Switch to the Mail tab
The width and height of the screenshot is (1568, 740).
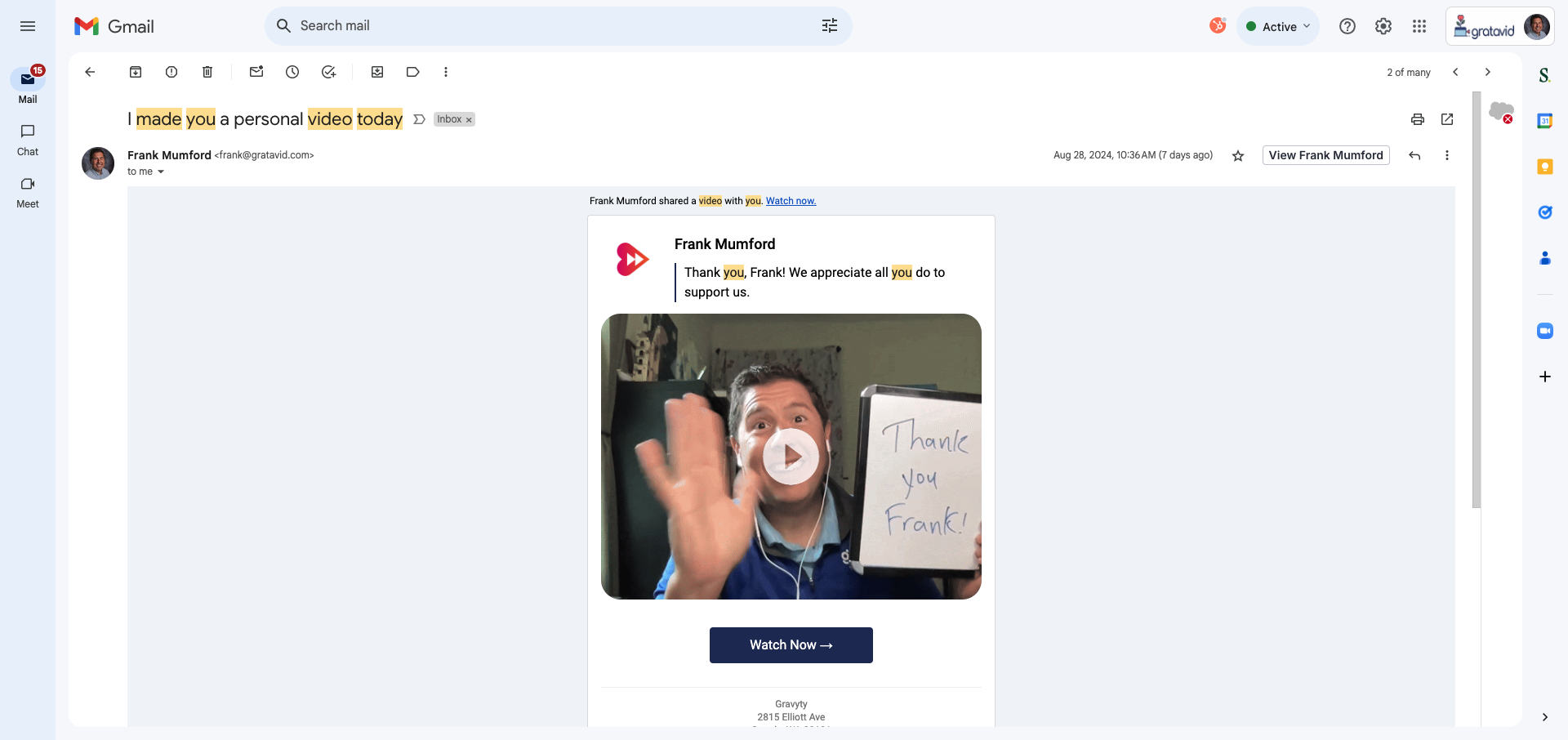pyautogui.click(x=28, y=86)
